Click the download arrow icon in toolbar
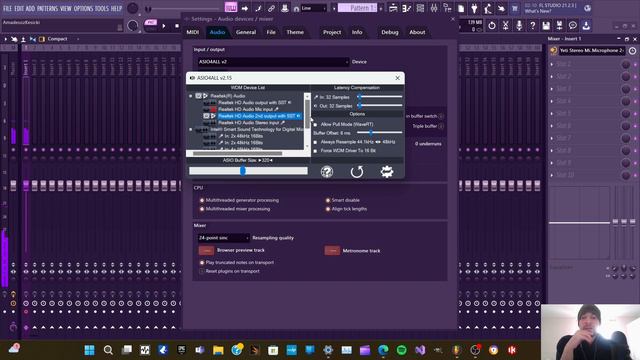This screenshot has height=360, width=640. click(586, 25)
